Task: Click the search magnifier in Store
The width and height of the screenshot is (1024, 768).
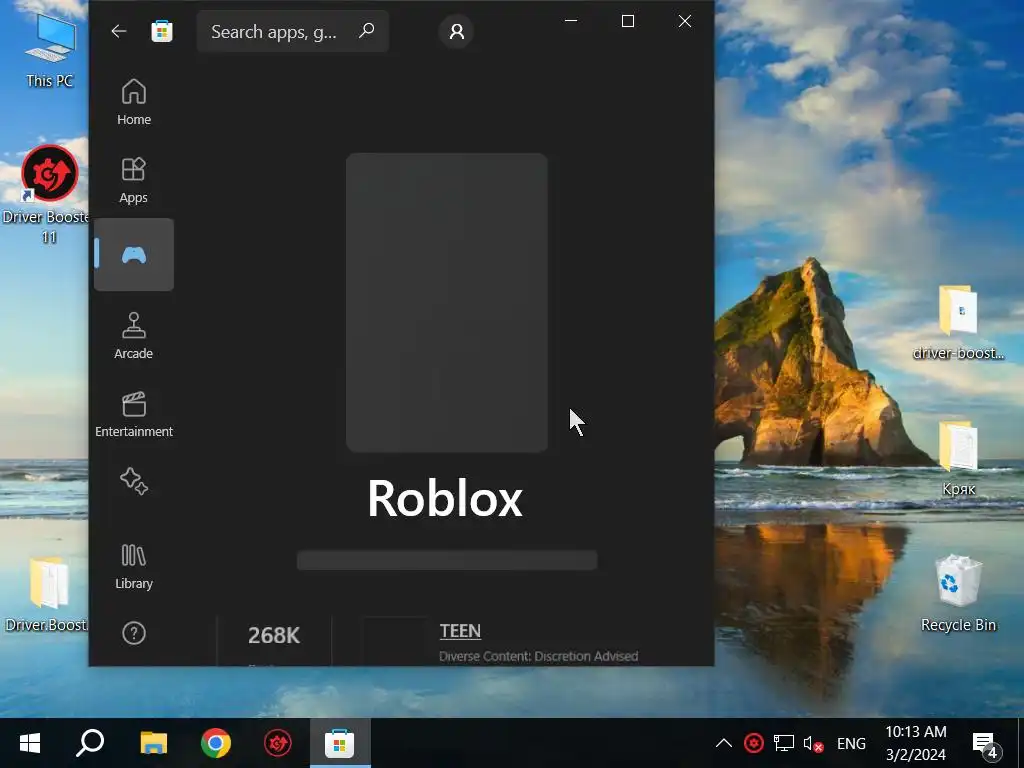Action: pyautogui.click(x=367, y=30)
